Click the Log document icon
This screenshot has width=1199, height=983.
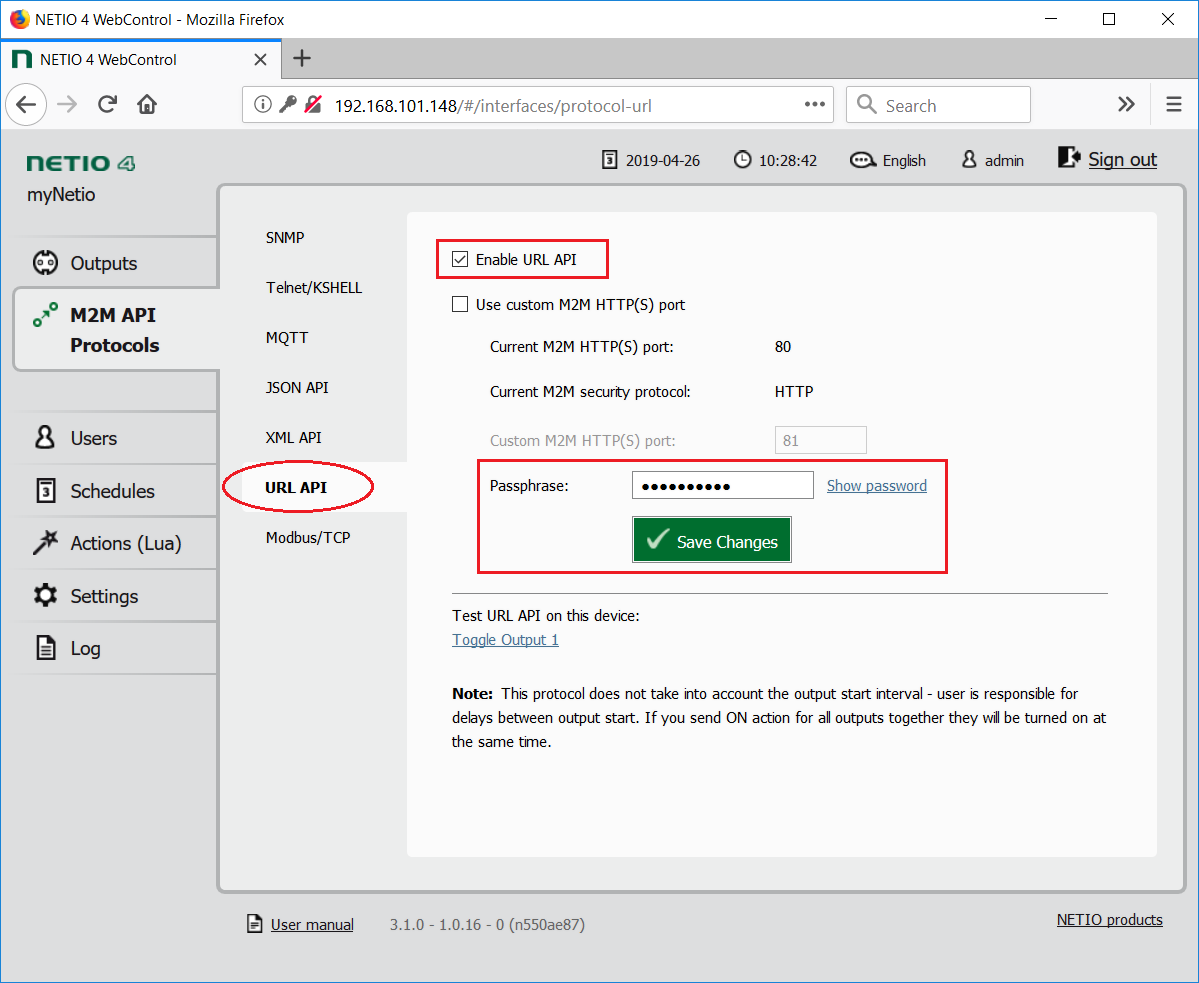click(x=46, y=647)
